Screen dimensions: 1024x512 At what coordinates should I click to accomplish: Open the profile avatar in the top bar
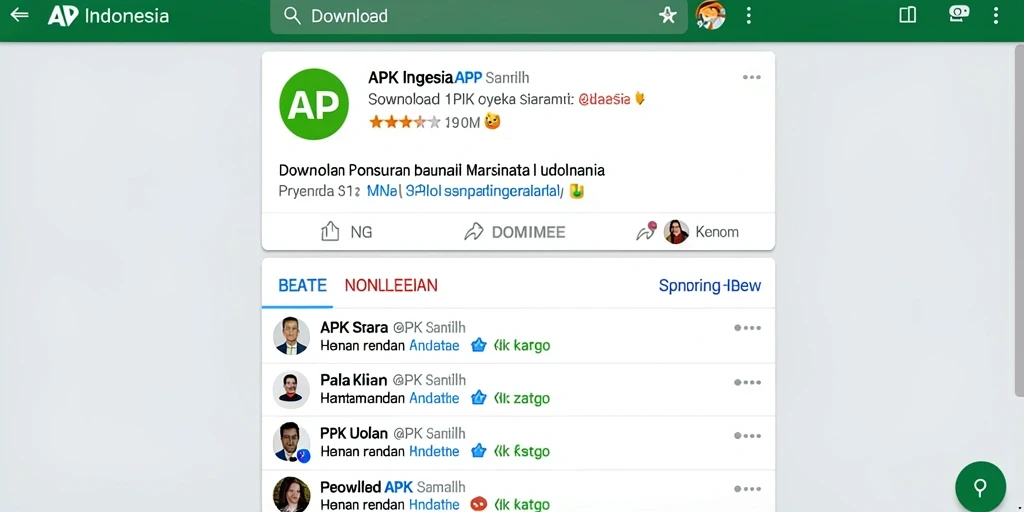711,15
